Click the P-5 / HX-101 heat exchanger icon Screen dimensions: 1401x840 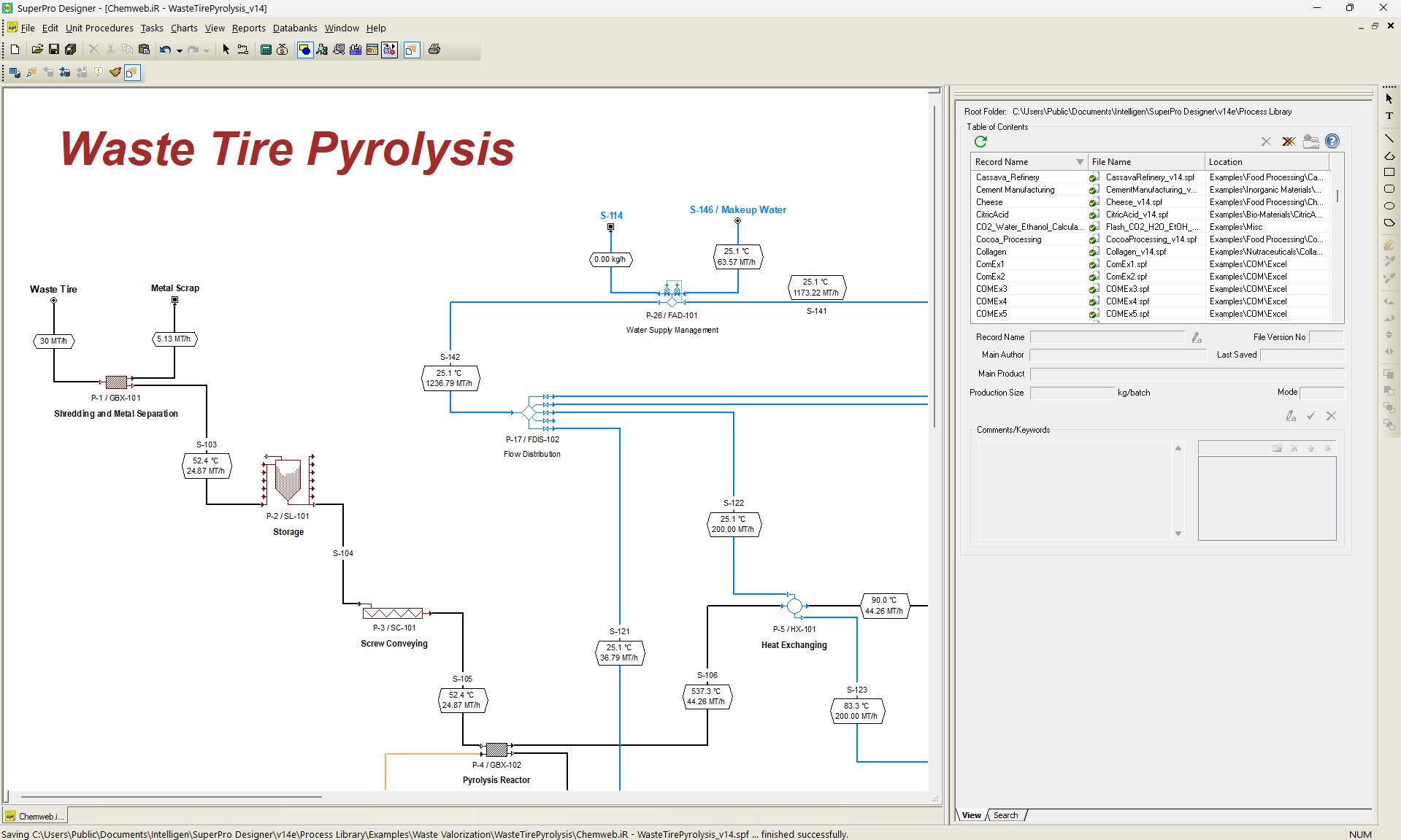click(x=794, y=606)
